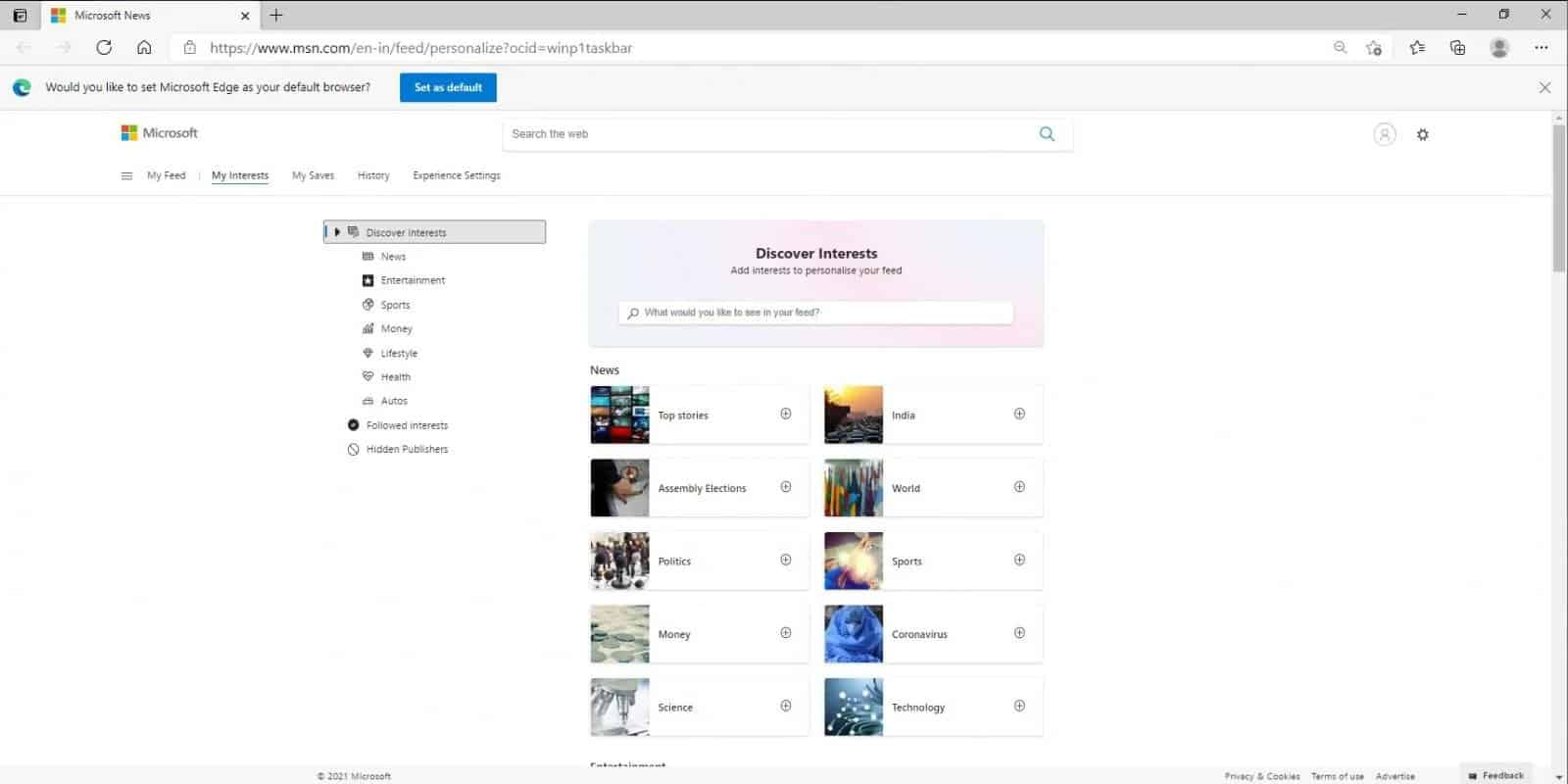This screenshot has height=784, width=1568.
Task: Refresh the page with the reload icon
Action: tap(104, 47)
